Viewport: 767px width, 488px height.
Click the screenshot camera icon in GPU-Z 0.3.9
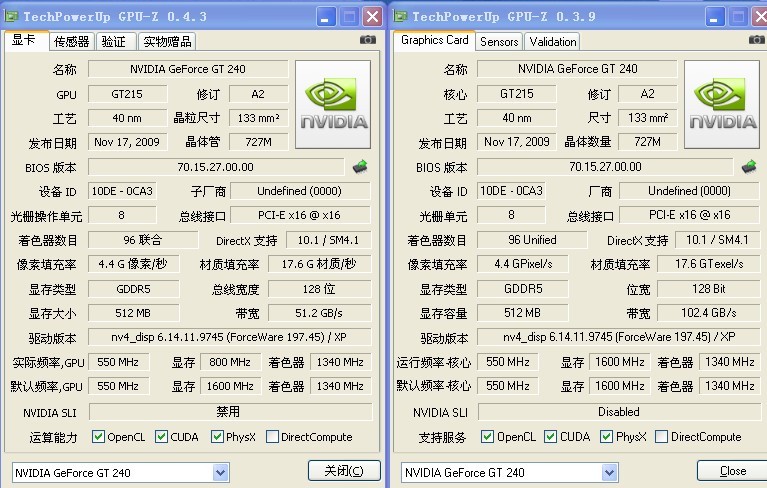coord(757,39)
